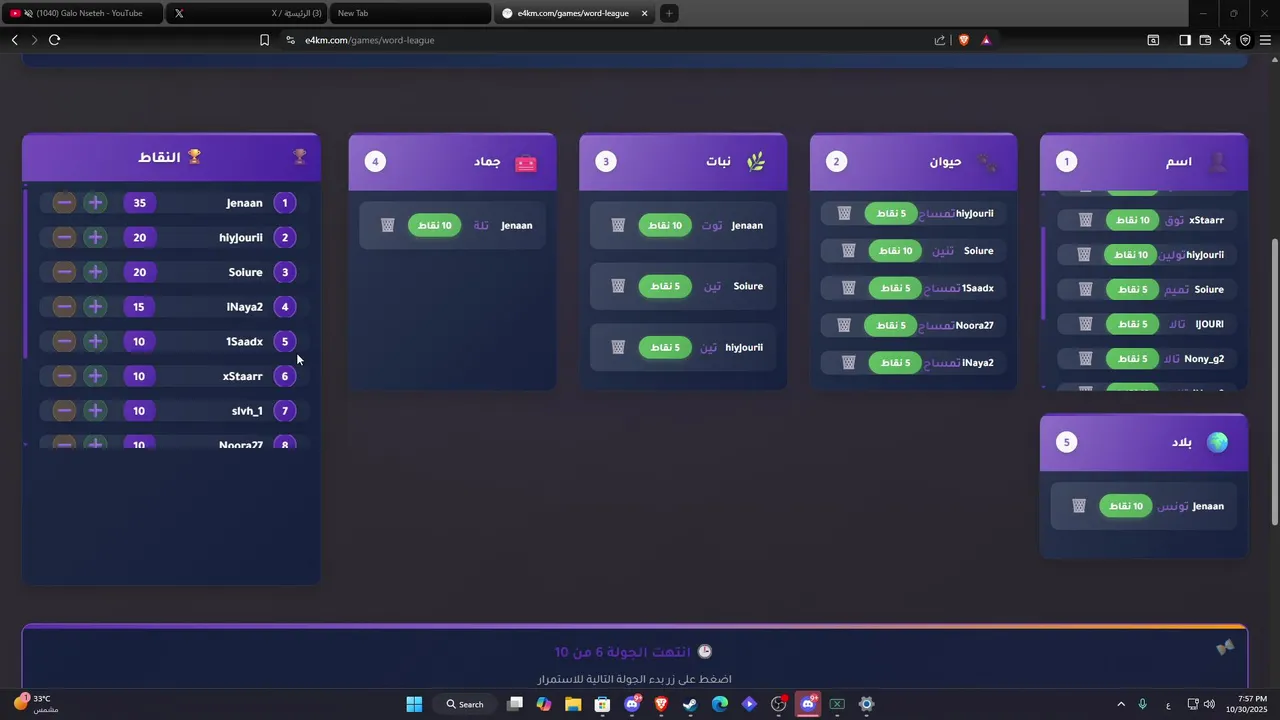
Task: Bookmark this page icon in address bar
Action: pos(264,40)
